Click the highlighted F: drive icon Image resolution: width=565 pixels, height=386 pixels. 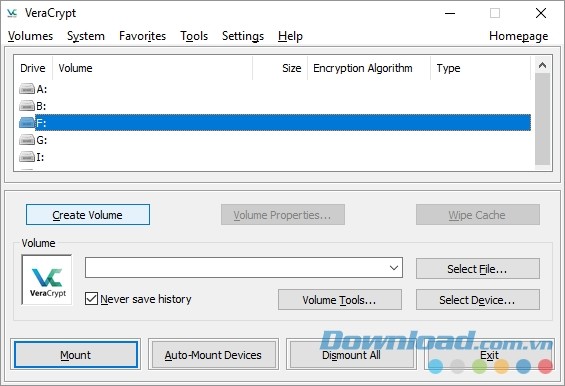27,123
